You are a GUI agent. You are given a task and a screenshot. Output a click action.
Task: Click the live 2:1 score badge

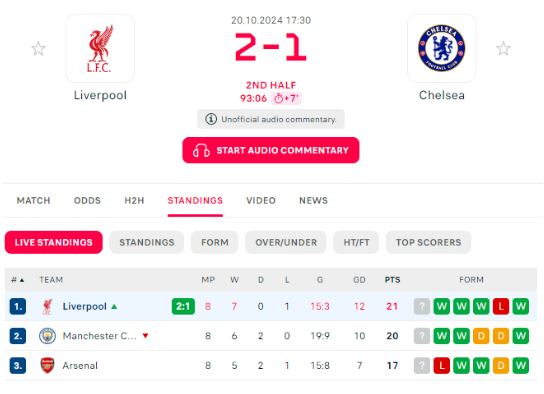click(x=183, y=306)
